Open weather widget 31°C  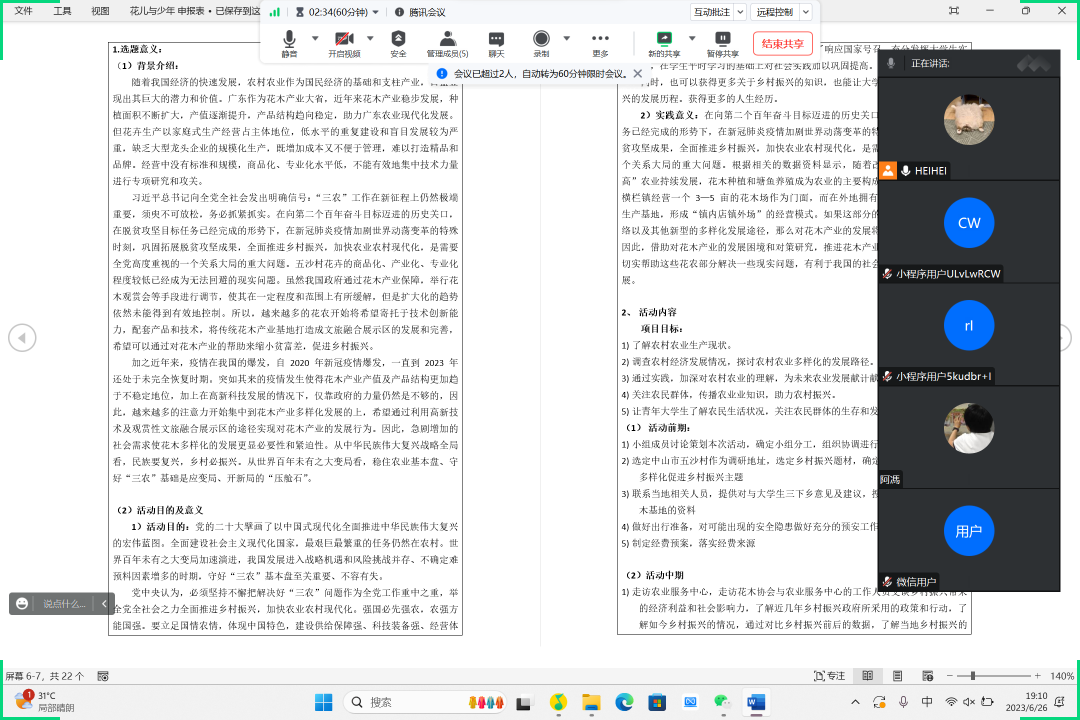pos(45,702)
